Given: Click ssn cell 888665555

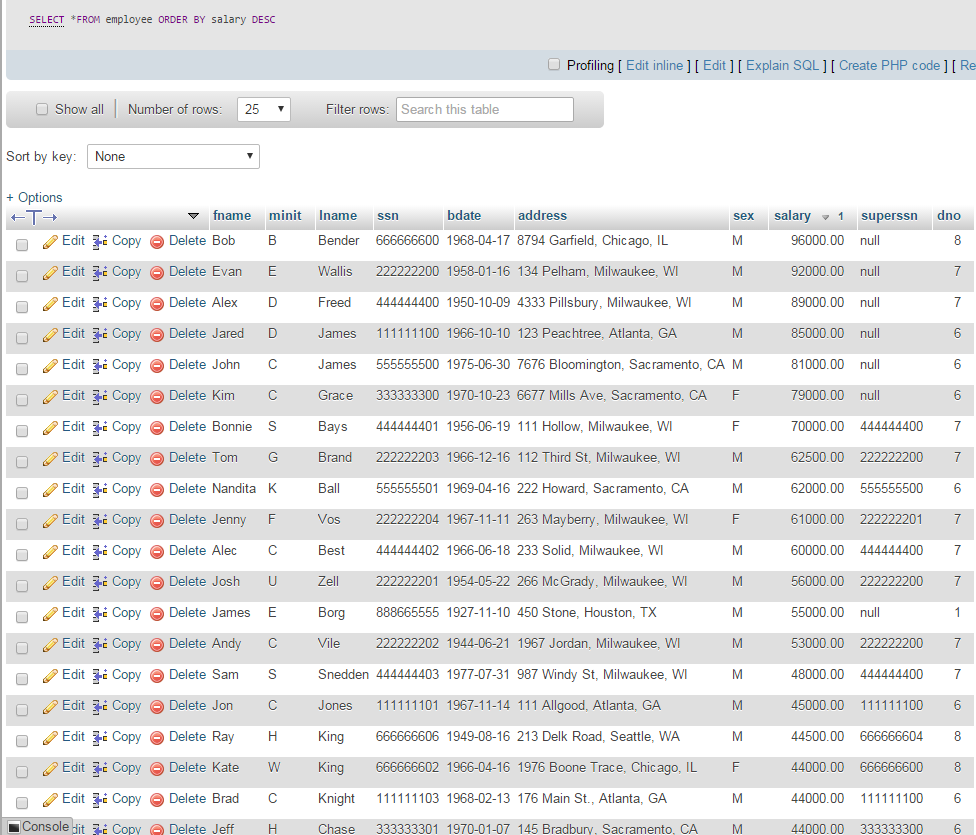Looking at the screenshot, I should tap(407, 612).
